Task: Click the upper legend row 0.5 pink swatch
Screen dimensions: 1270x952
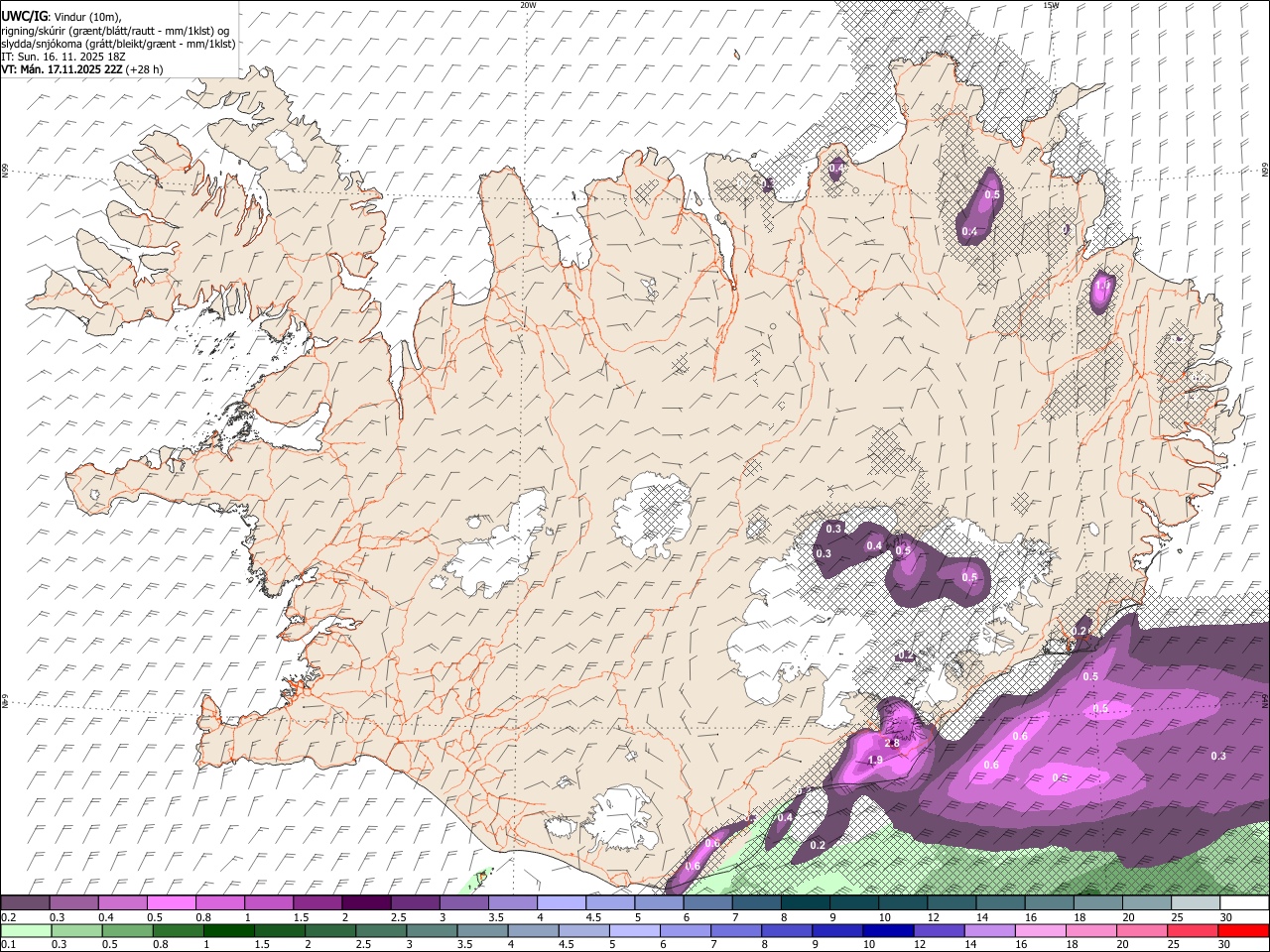Action: [x=171, y=902]
